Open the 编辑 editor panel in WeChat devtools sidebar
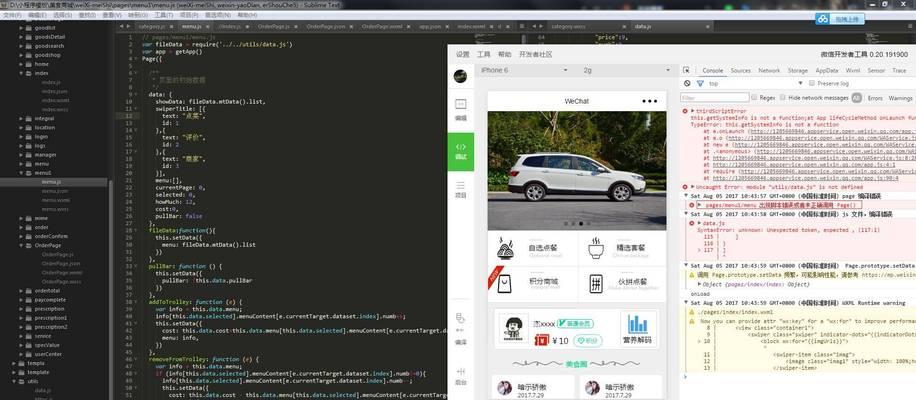Image resolution: width=916 pixels, height=400 pixels. 460,109
